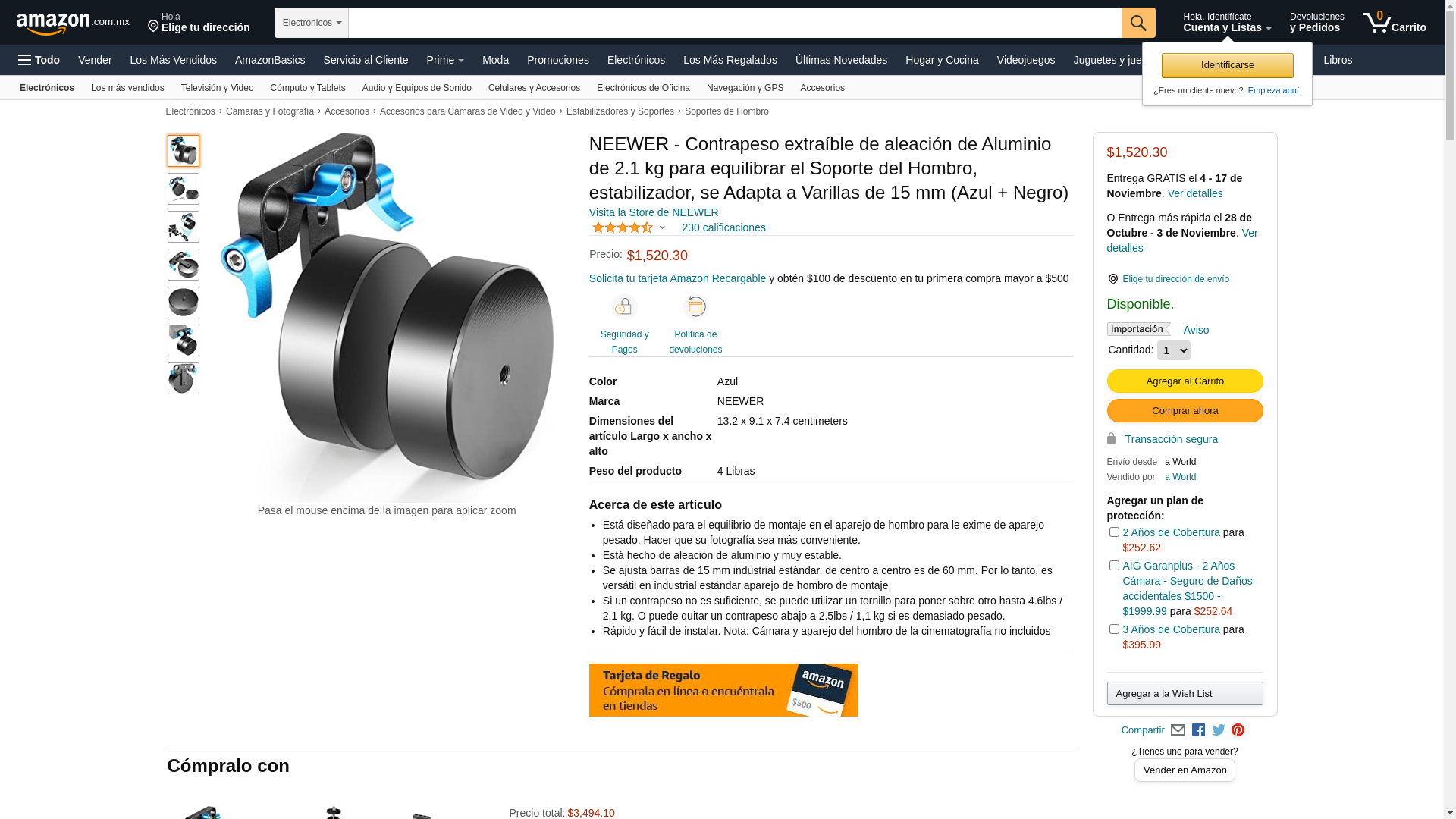Click the Comprar ahora button

click(1185, 411)
